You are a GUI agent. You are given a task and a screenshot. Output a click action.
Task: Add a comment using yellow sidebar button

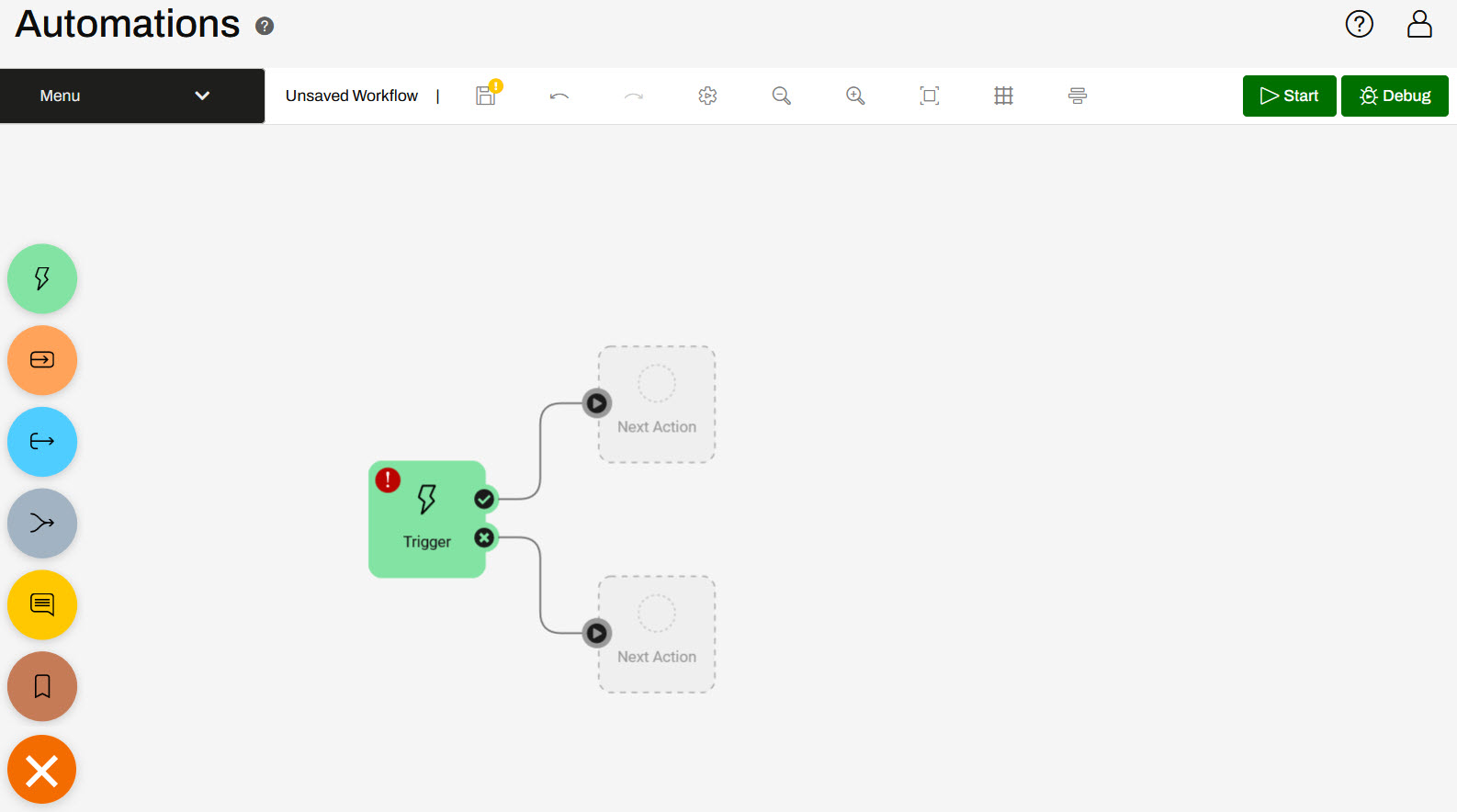coord(42,604)
